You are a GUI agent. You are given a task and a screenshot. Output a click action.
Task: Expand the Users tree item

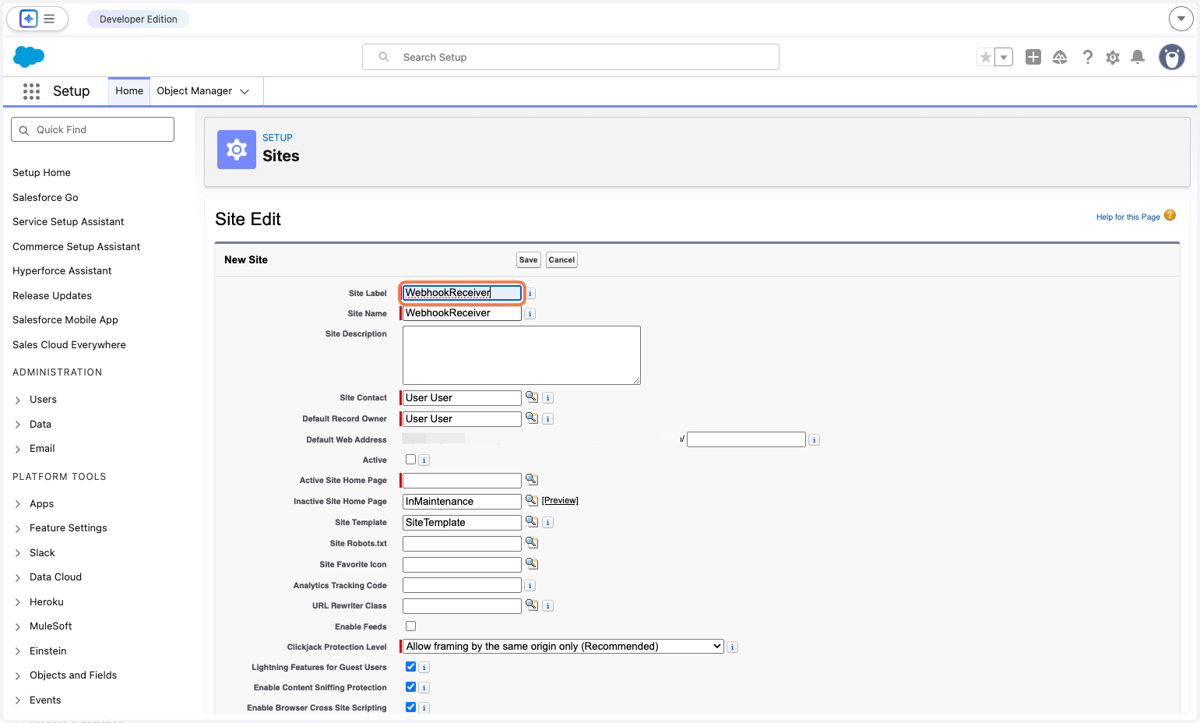click(18, 400)
